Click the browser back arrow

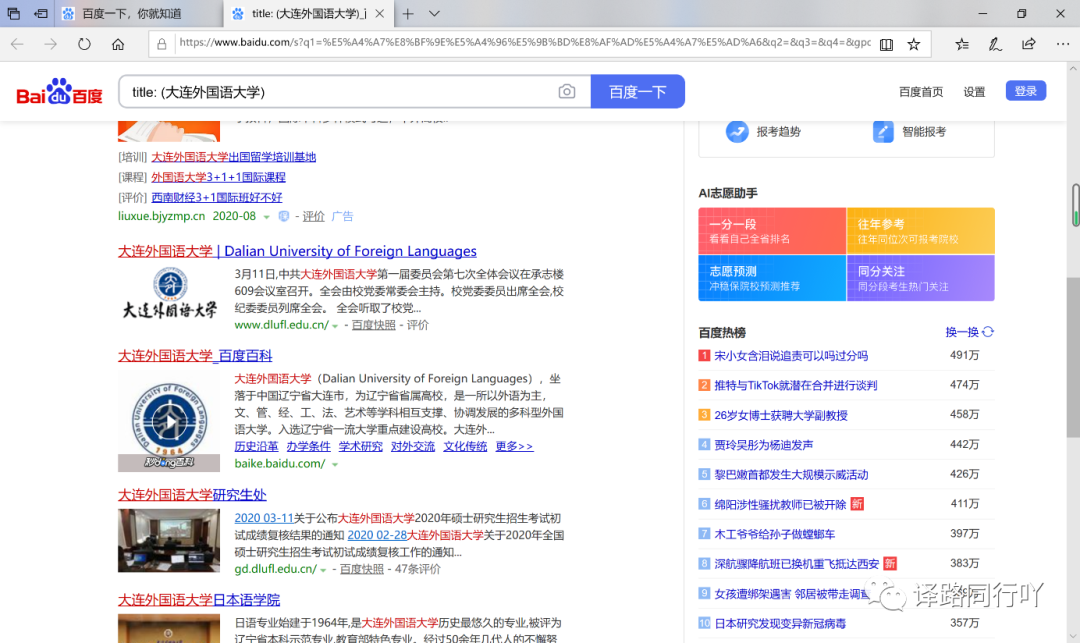[x=17, y=44]
